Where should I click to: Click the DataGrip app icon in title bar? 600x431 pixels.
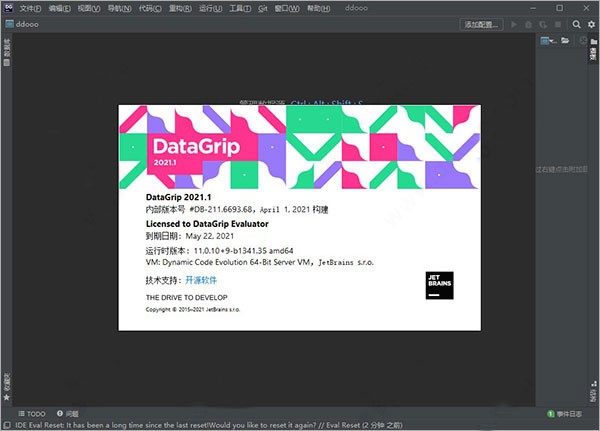click(x=8, y=8)
